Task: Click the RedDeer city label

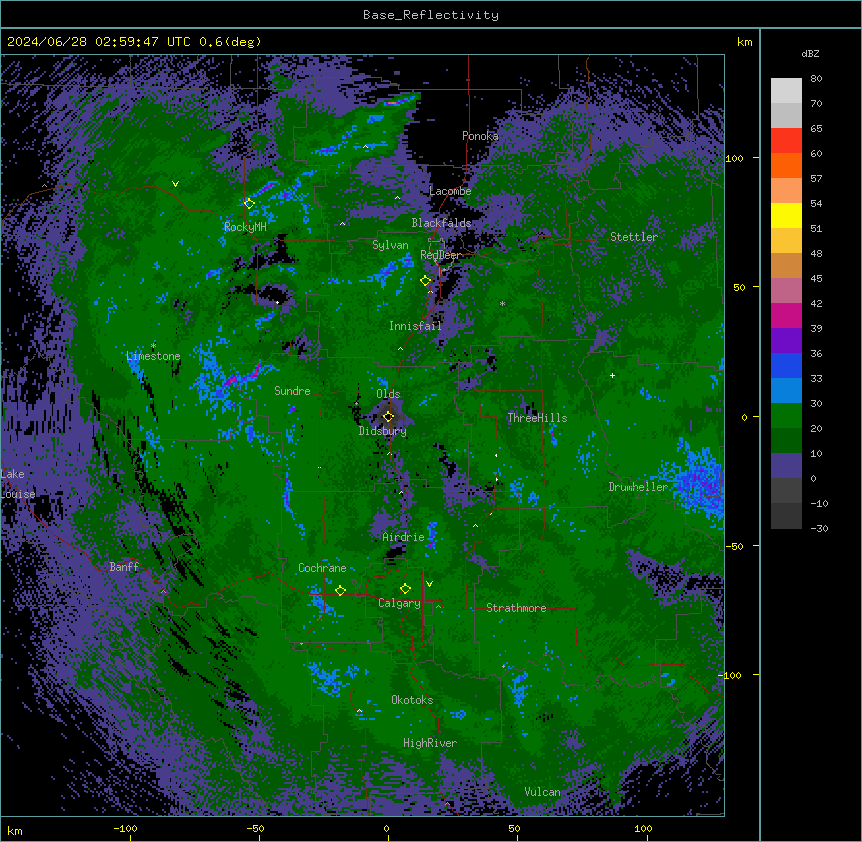Action: point(440,255)
